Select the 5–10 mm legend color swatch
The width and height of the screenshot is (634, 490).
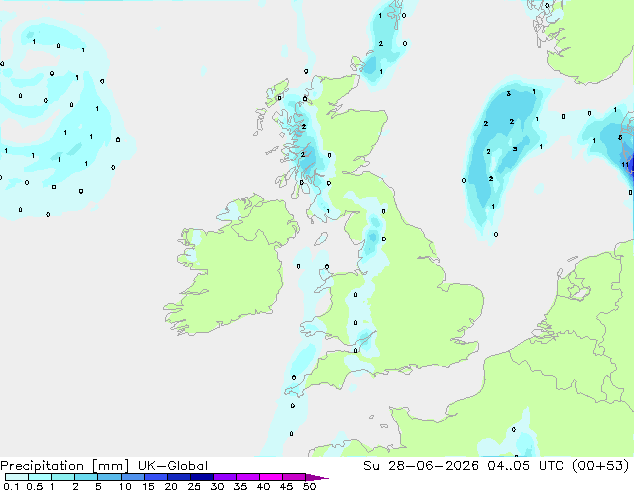[x=109, y=477]
